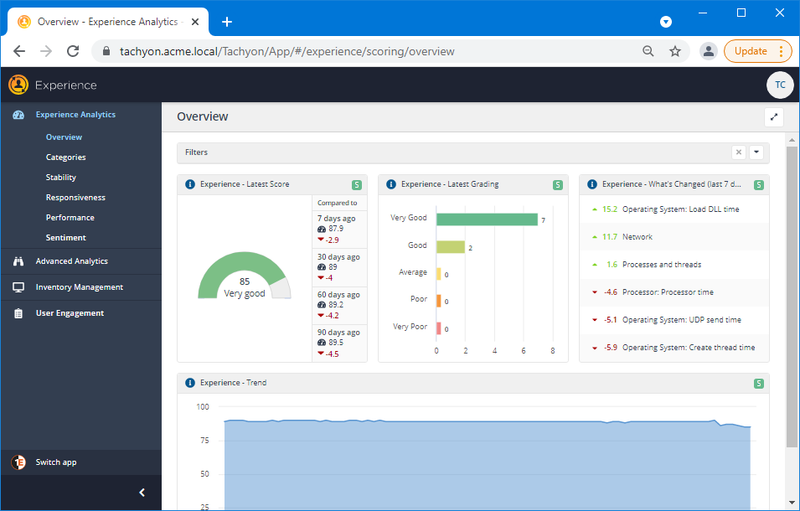Click the padlock site info icon

(x=106, y=51)
